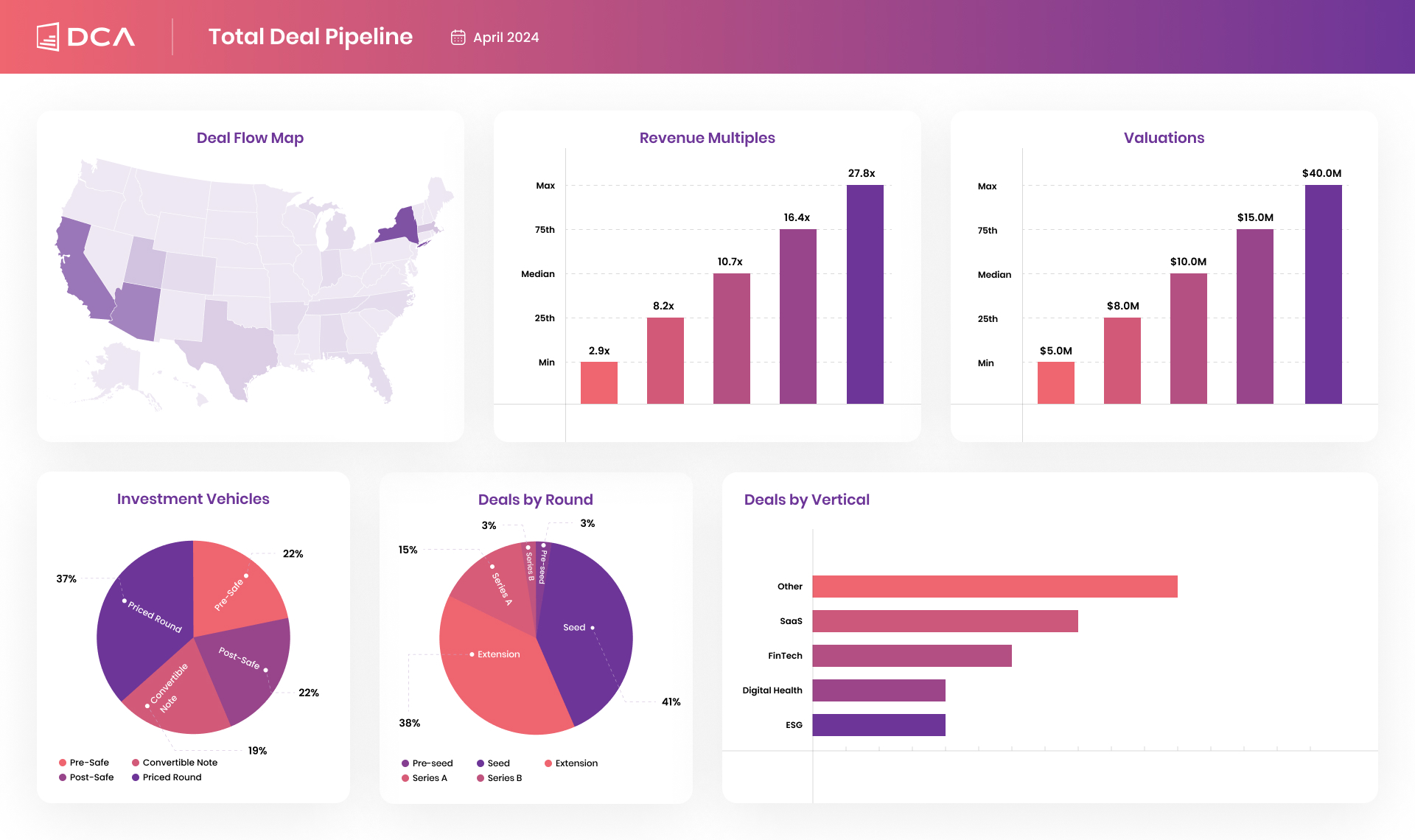The width and height of the screenshot is (1415, 840).
Task: Select the Series B legend marker
Action: click(x=481, y=778)
